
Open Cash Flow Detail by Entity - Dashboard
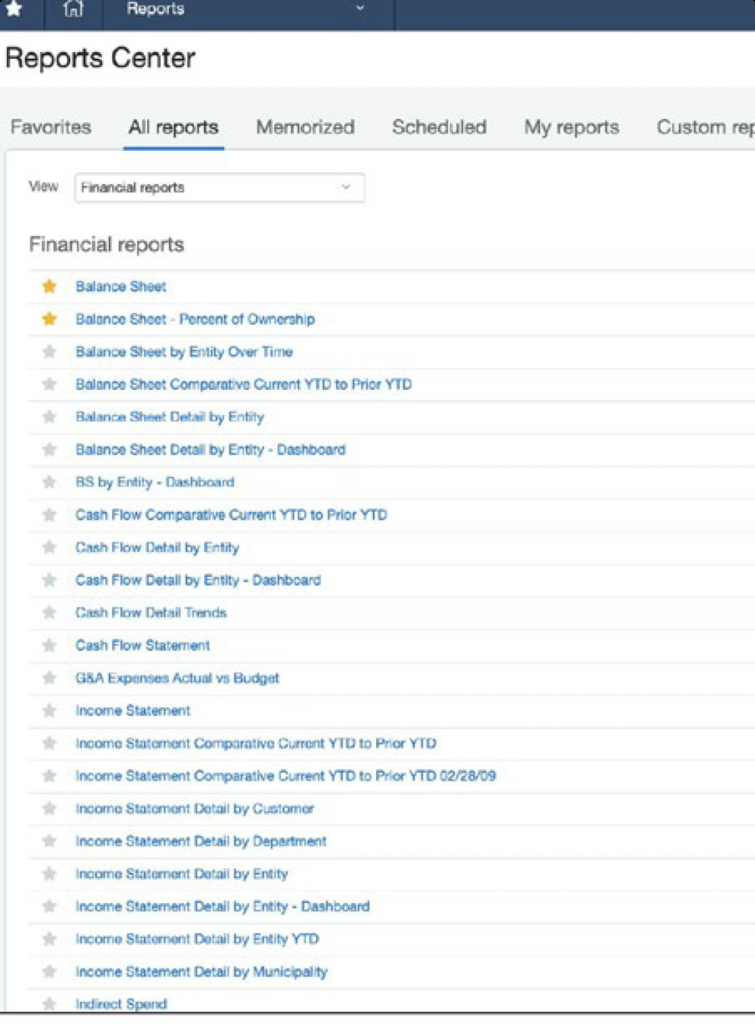(x=198, y=580)
